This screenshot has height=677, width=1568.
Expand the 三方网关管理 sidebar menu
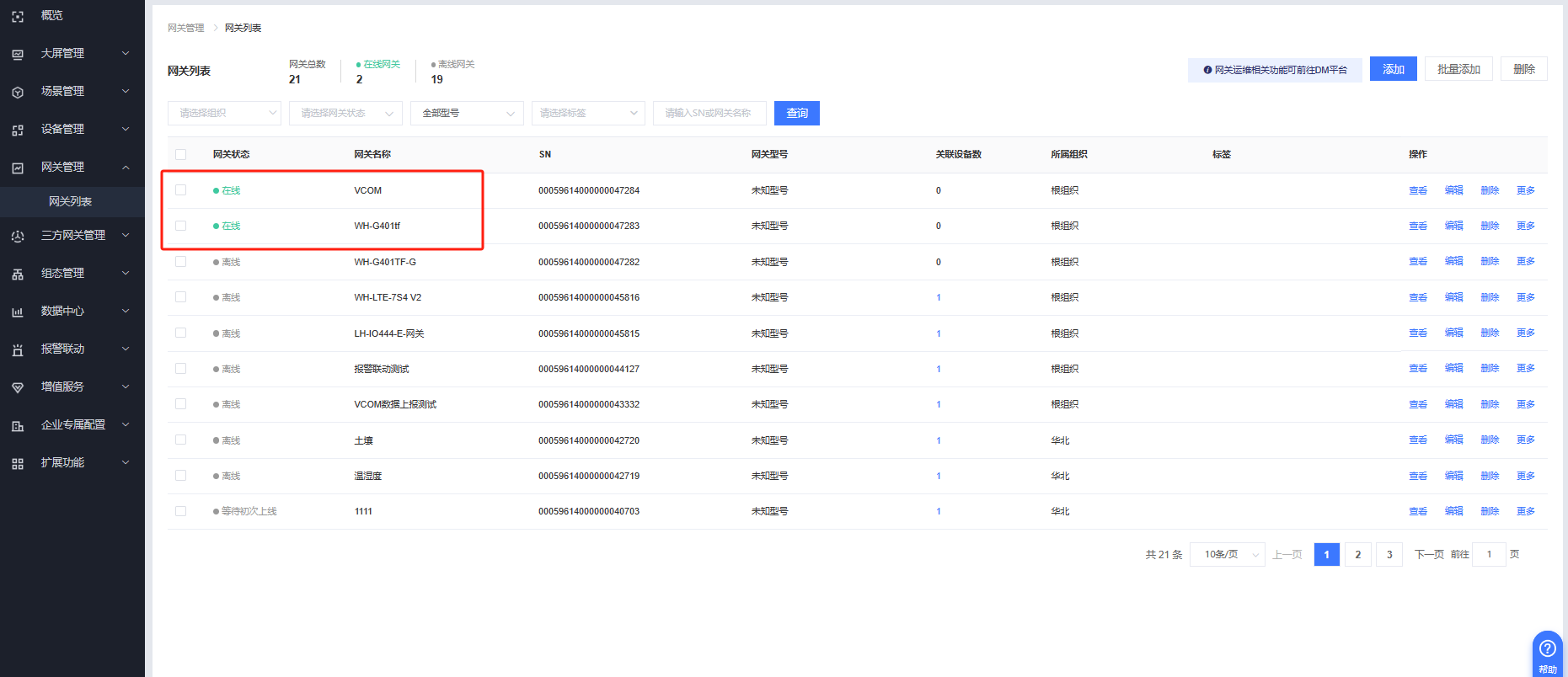click(73, 236)
